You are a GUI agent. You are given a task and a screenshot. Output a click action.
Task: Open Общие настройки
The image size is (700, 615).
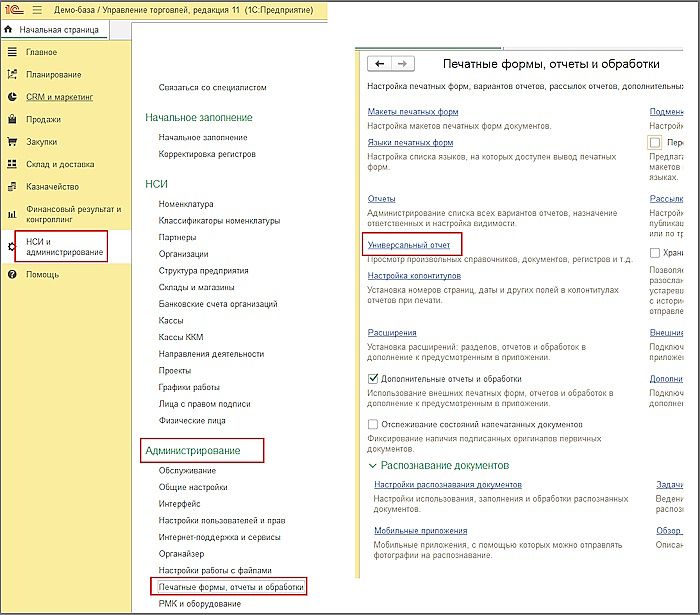coord(193,487)
